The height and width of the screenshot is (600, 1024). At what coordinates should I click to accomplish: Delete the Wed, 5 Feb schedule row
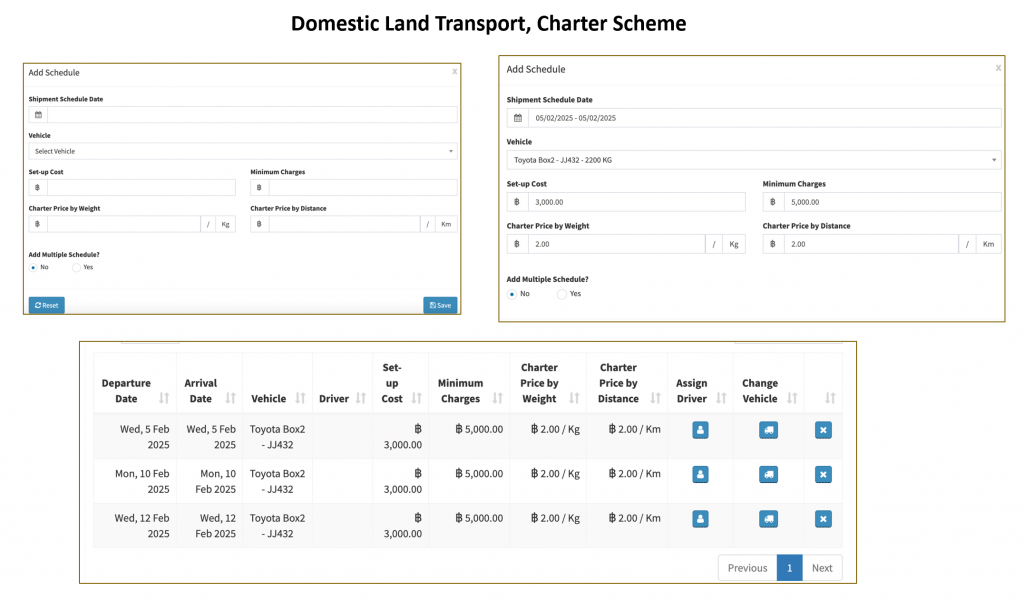coord(824,430)
